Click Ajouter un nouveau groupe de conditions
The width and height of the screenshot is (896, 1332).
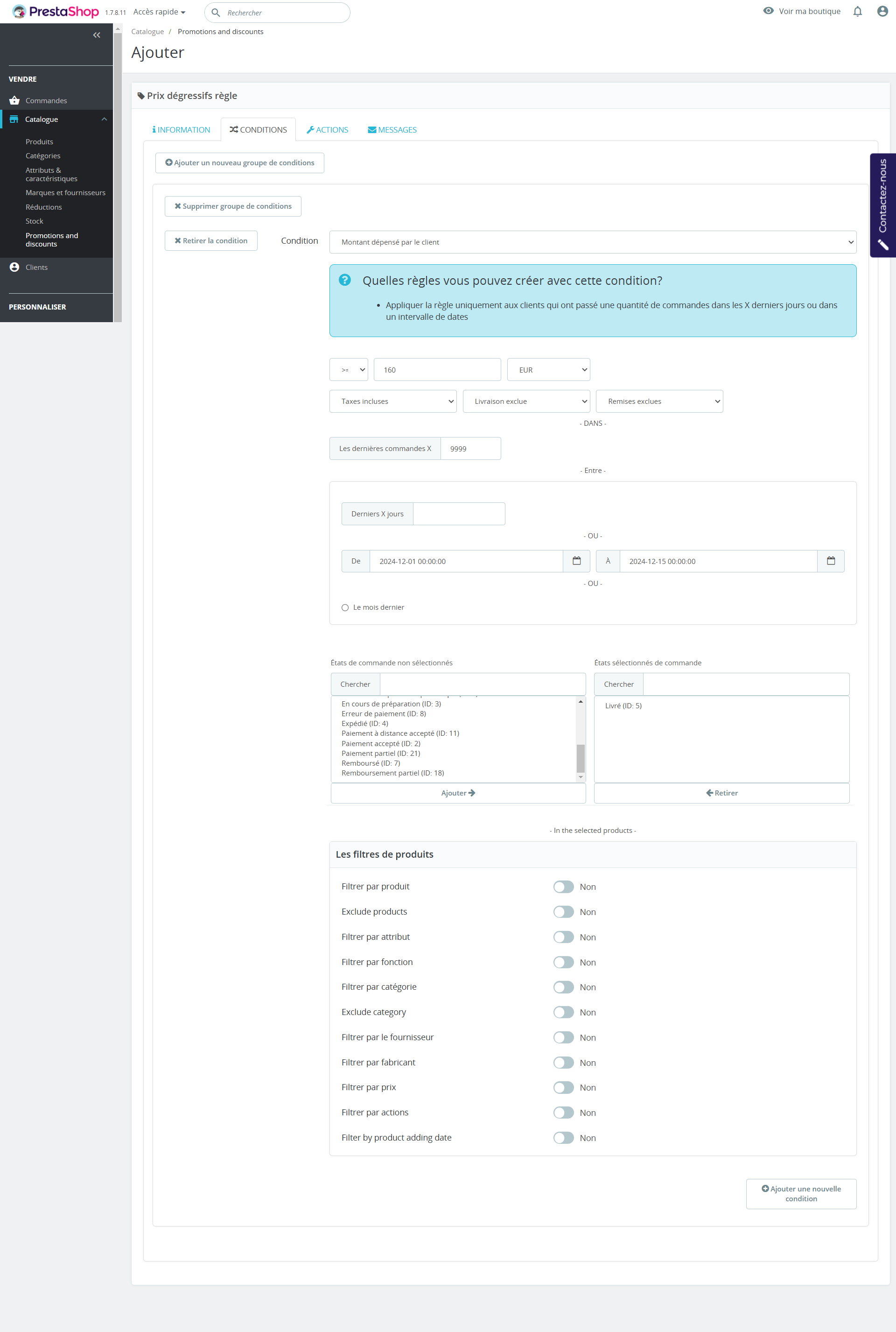click(239, 163)
